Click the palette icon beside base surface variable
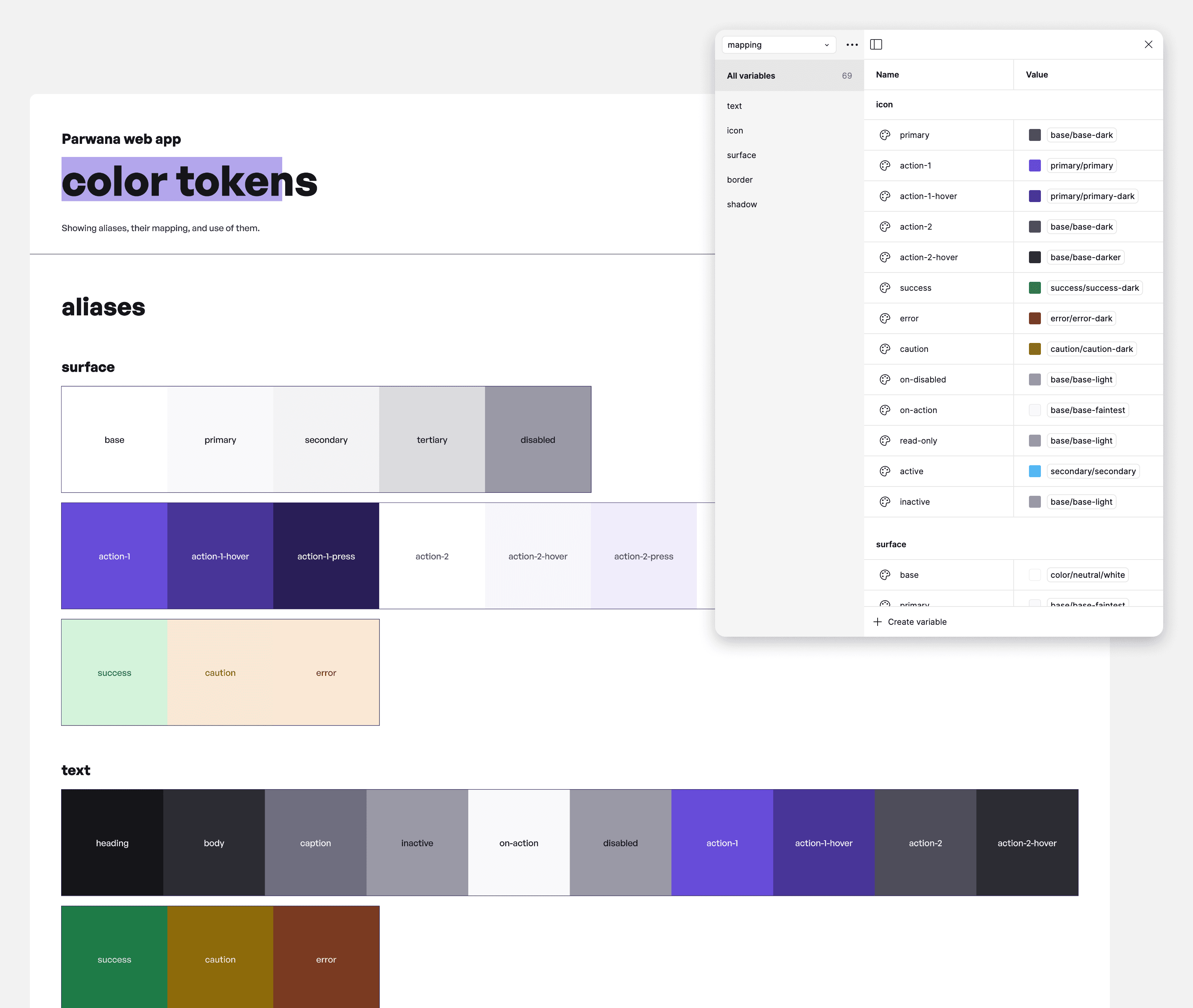The image size is (1193, 1008). click(884, 574)
